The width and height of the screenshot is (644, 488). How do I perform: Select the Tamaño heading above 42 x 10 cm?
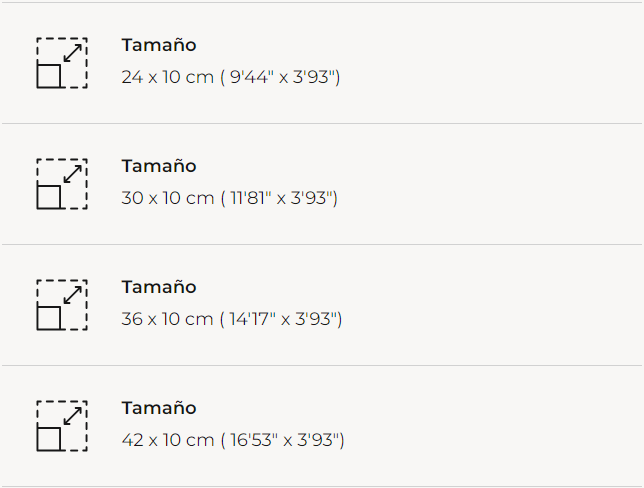click(159, 408)
